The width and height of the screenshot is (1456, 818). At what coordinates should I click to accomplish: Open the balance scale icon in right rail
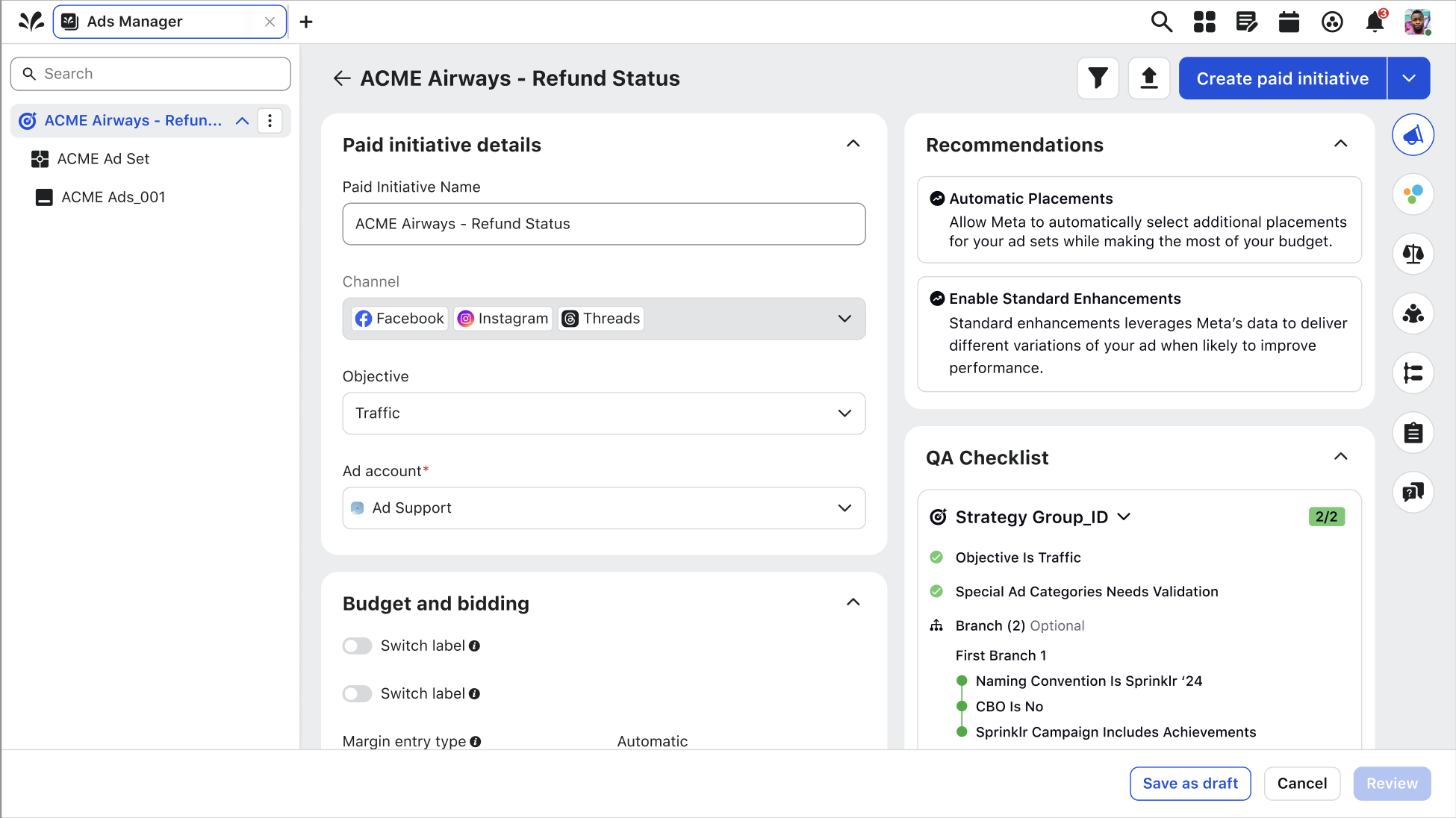(x=1413, y=254)
